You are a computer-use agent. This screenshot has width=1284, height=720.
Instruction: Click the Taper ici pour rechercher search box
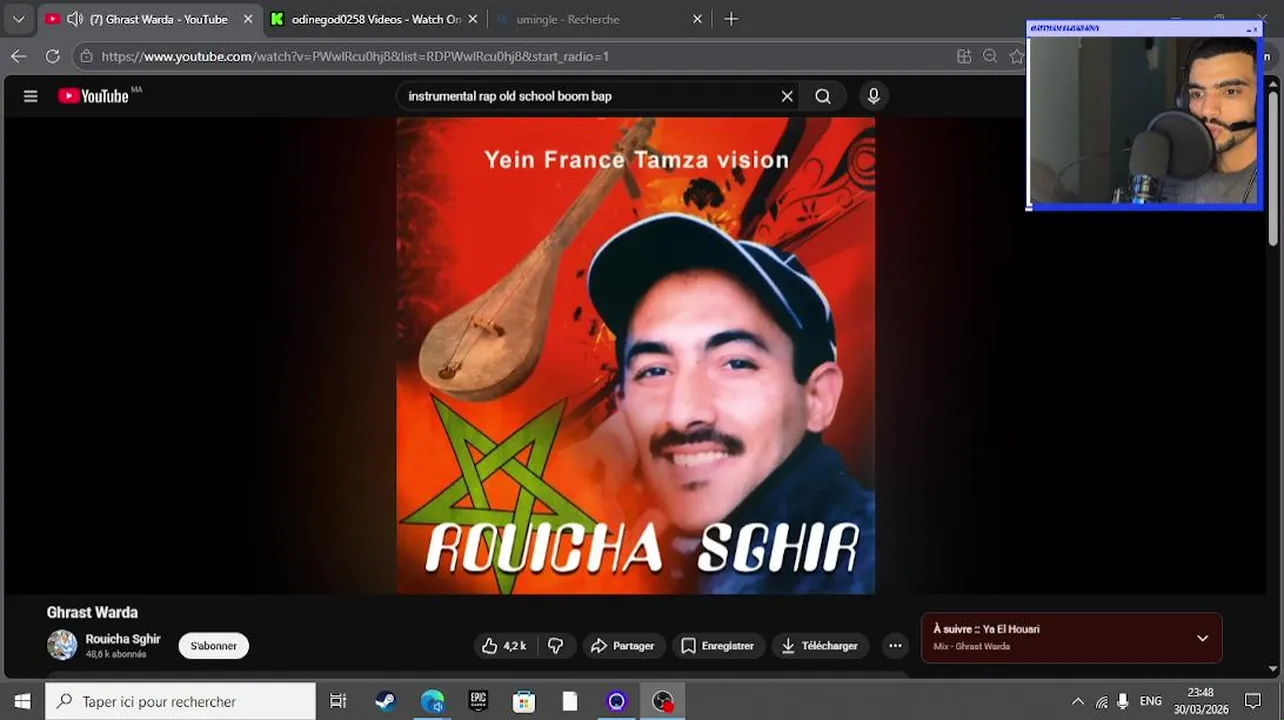[x=180, y=701]
